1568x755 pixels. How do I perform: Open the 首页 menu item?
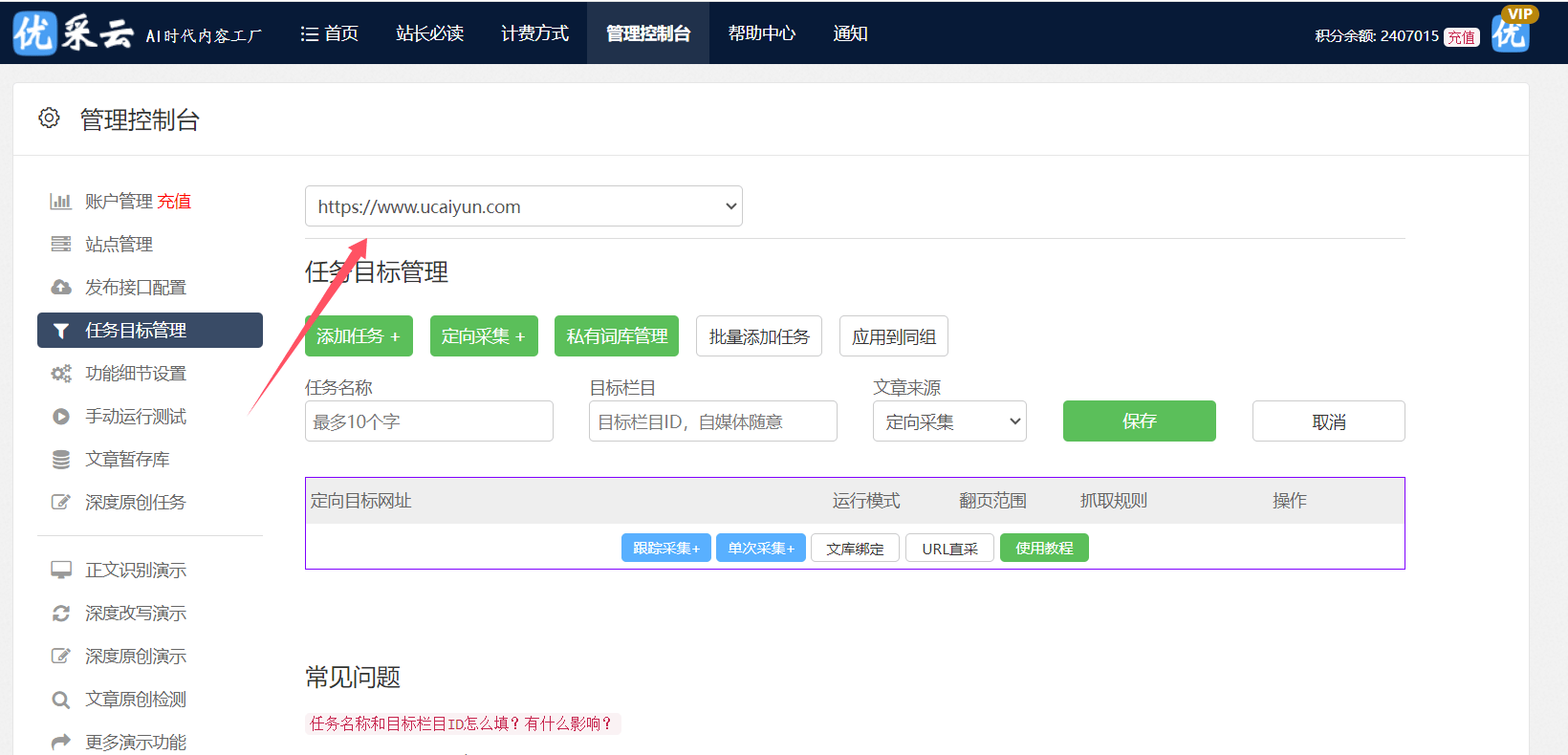pos(330,33)
